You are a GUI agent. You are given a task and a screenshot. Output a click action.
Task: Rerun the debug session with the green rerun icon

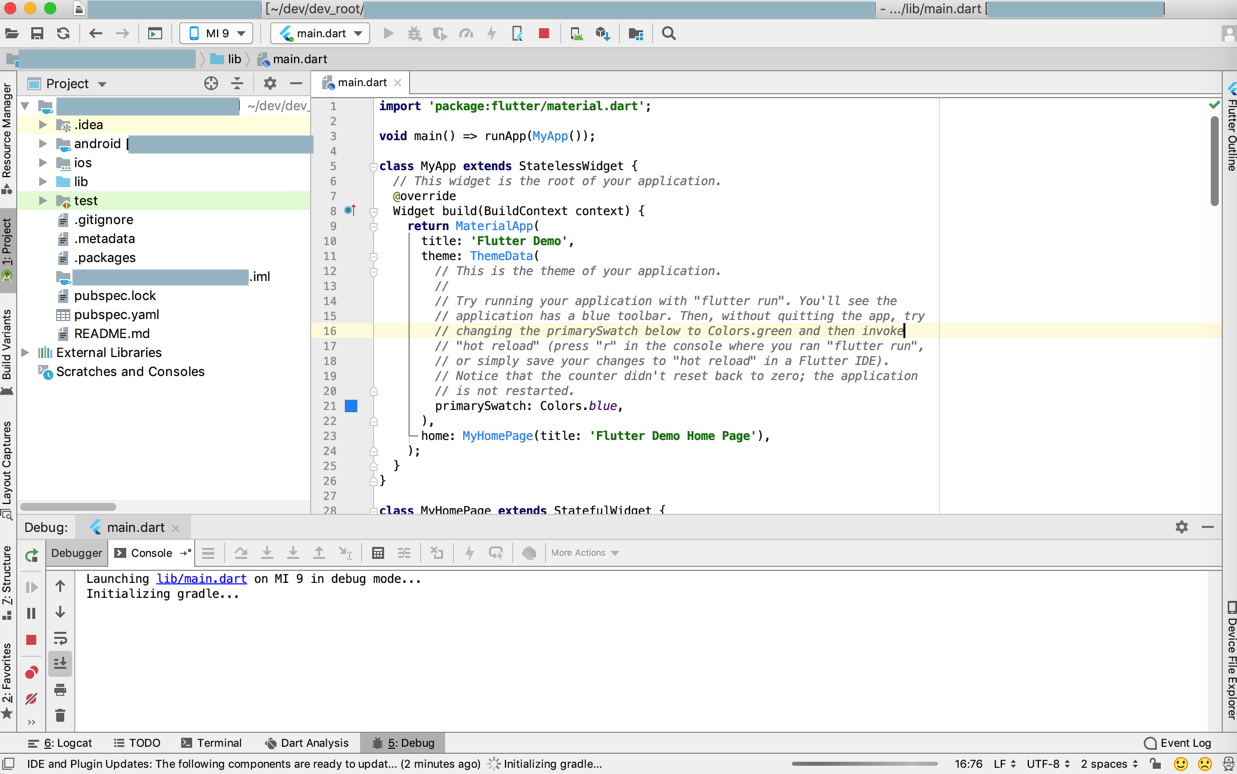click(32, 554)
